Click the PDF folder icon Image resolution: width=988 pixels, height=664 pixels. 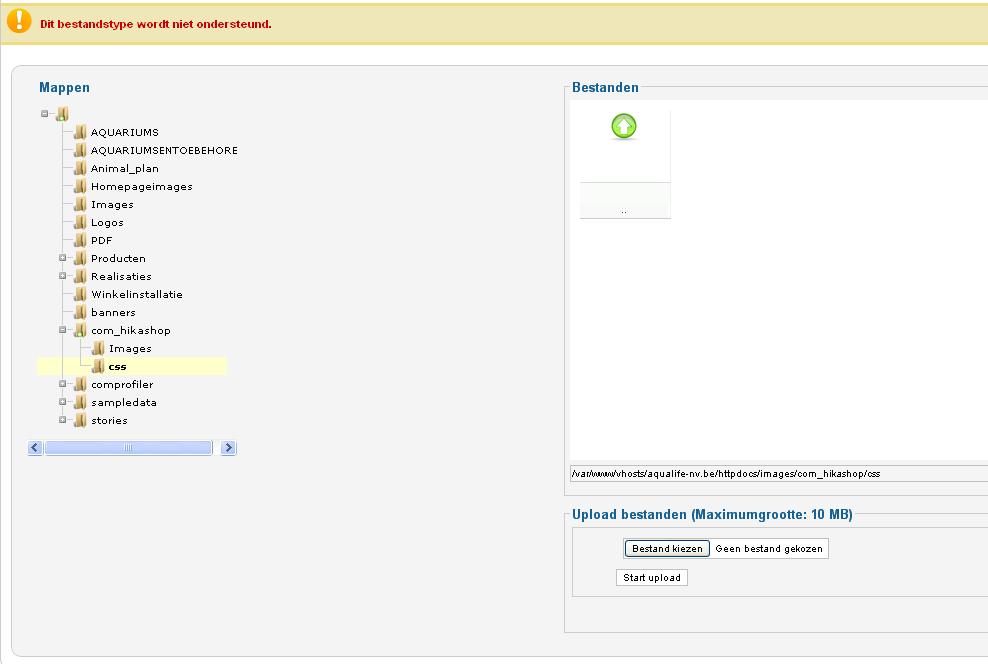(x=80, y=240)
